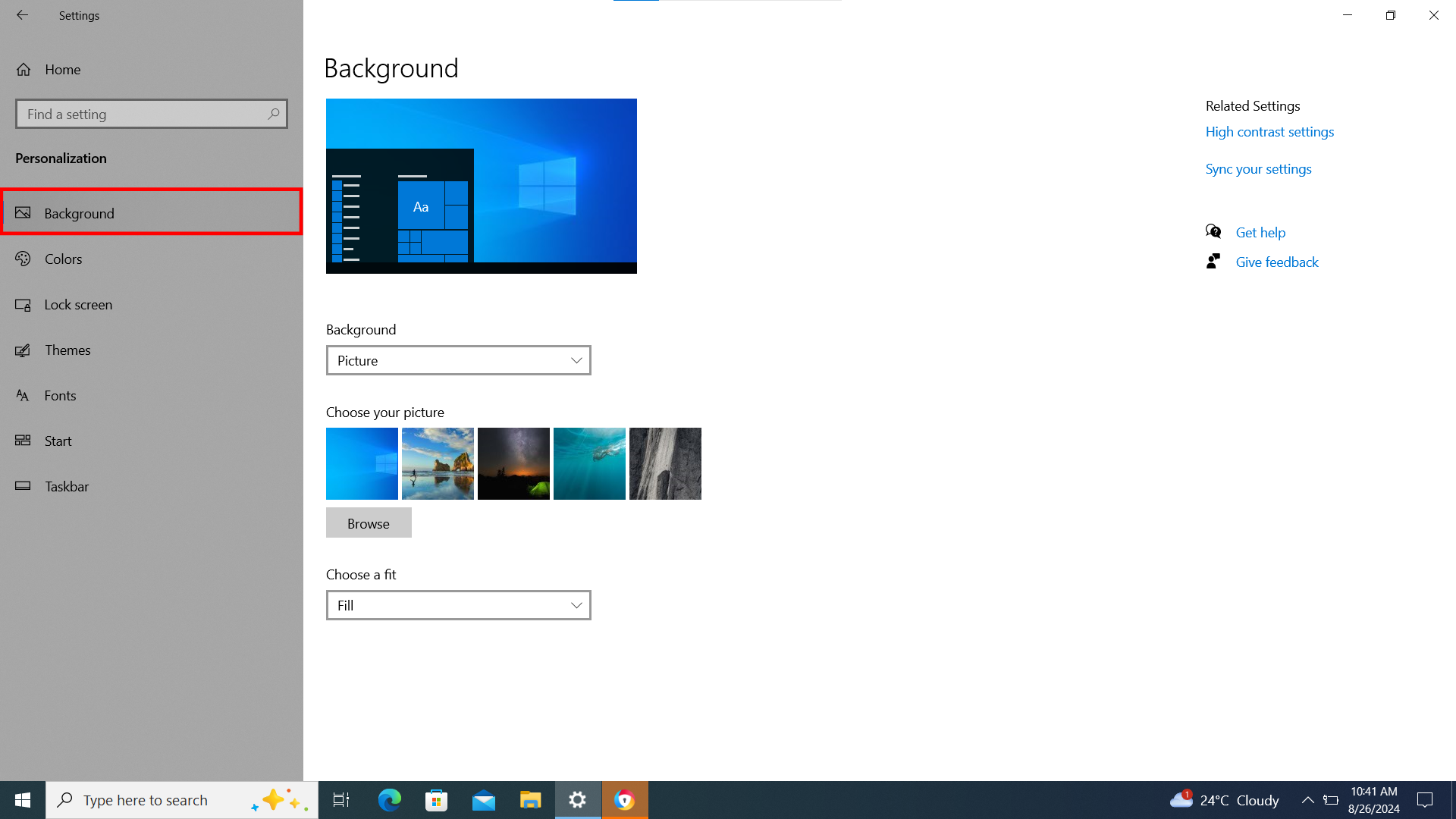Click the search magnifier in Find a setting
The image size is (1456, 819).
click(273, 114)
